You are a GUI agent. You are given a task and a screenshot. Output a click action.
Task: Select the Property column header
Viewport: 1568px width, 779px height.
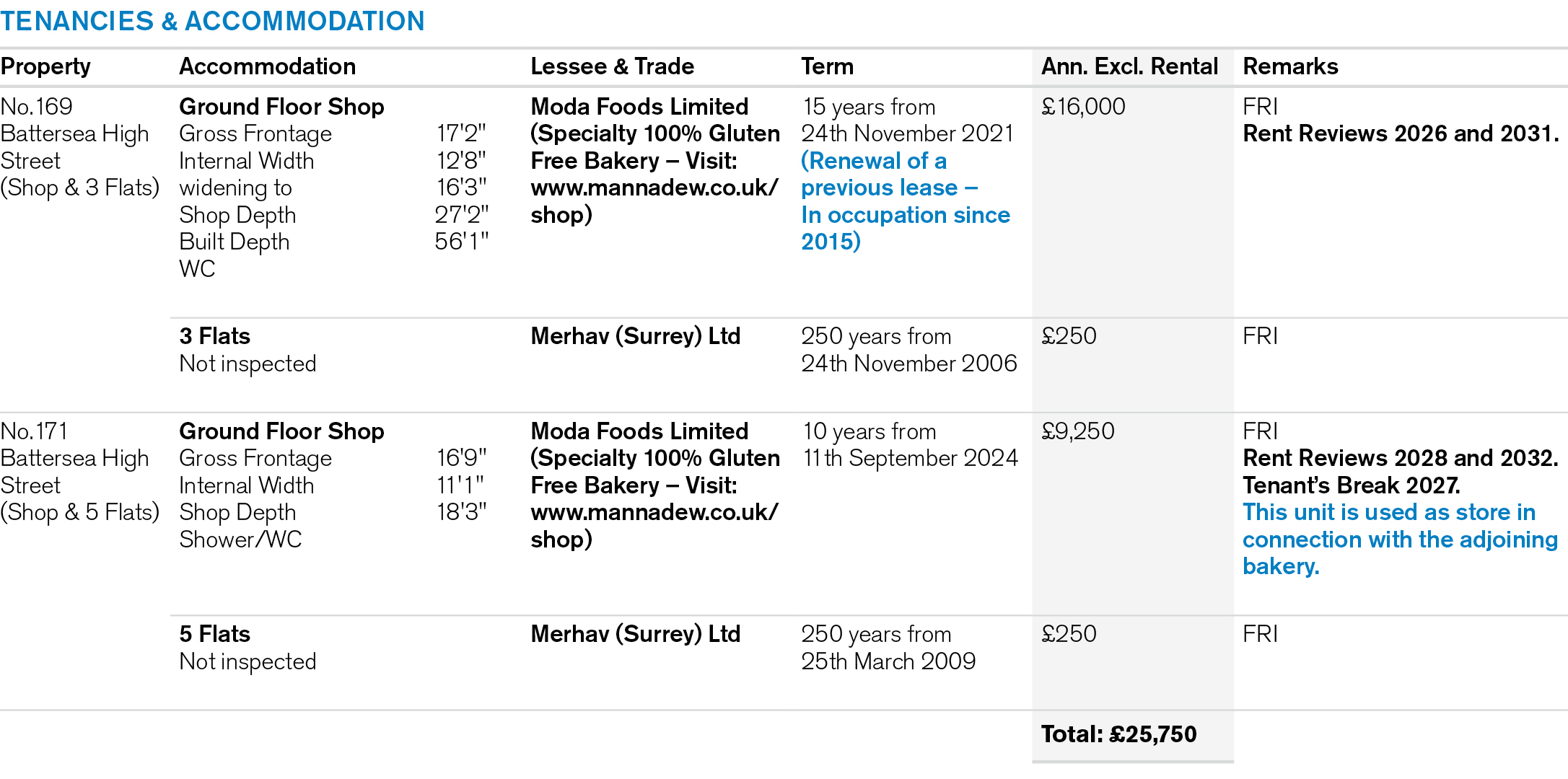tap(45, 66)
